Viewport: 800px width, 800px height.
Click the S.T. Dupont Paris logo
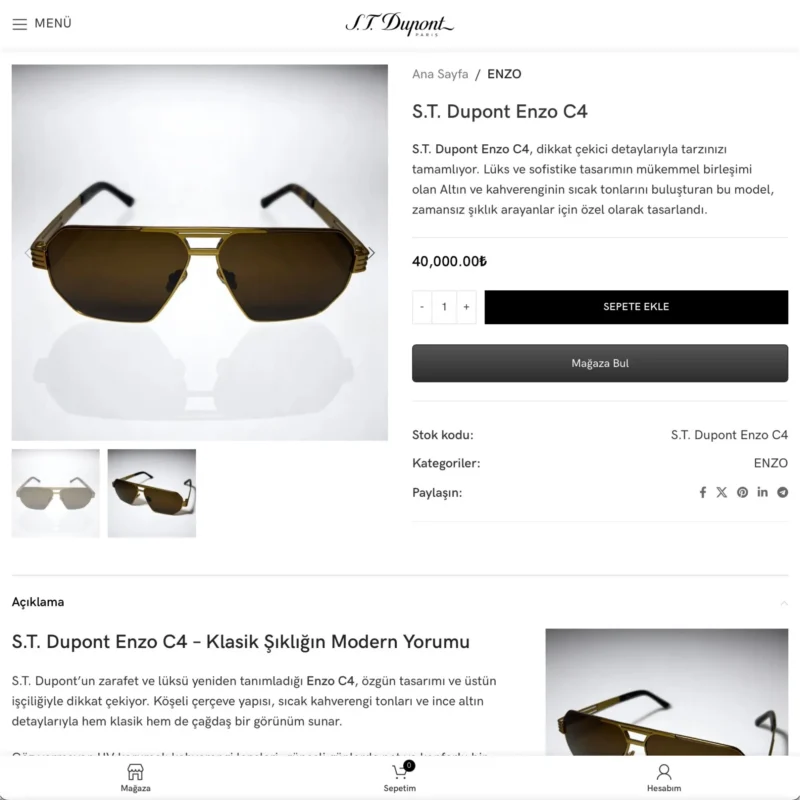pos(399,24)
